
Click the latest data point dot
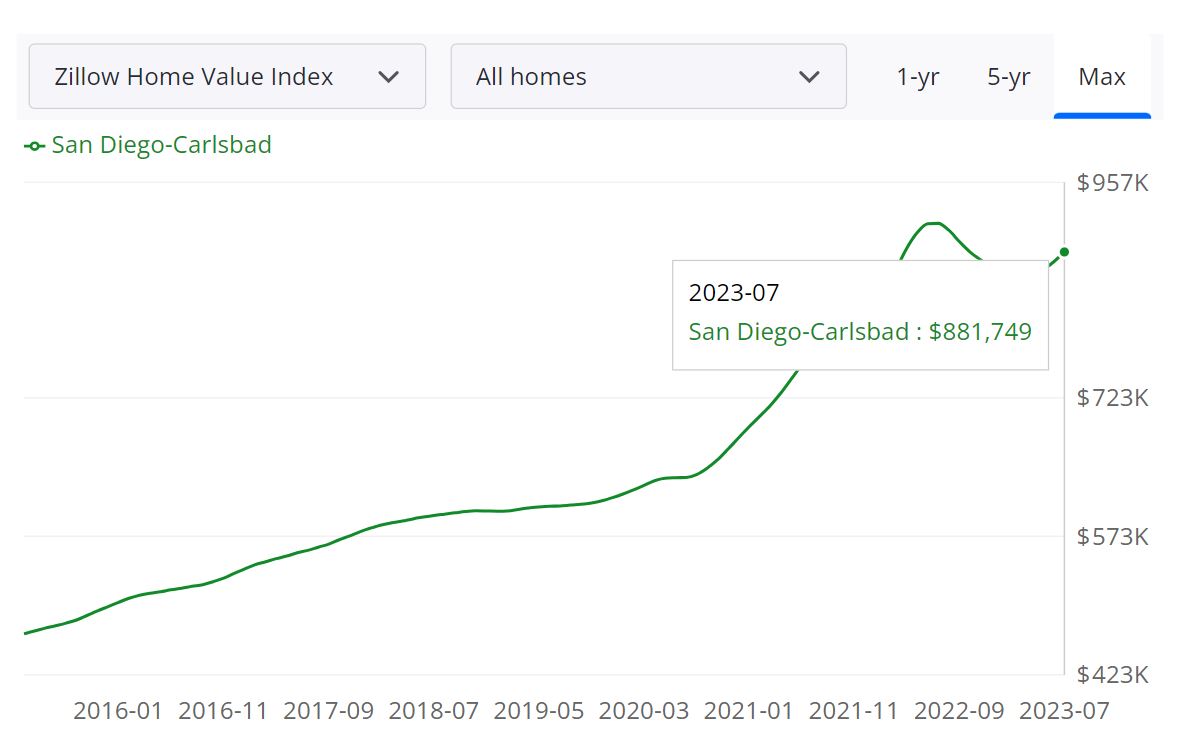tap(1063, 251)
